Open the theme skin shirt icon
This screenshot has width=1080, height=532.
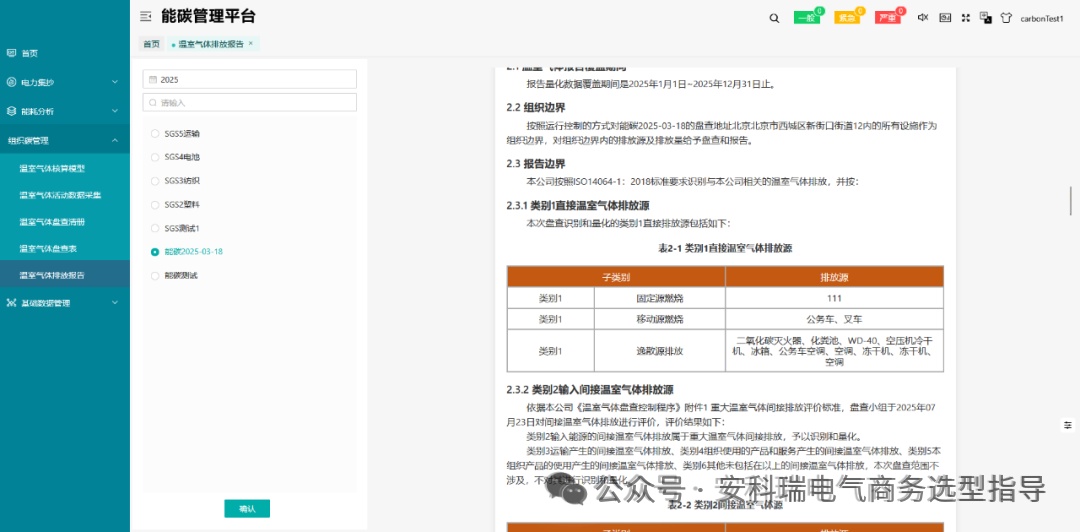point(1006,18)
